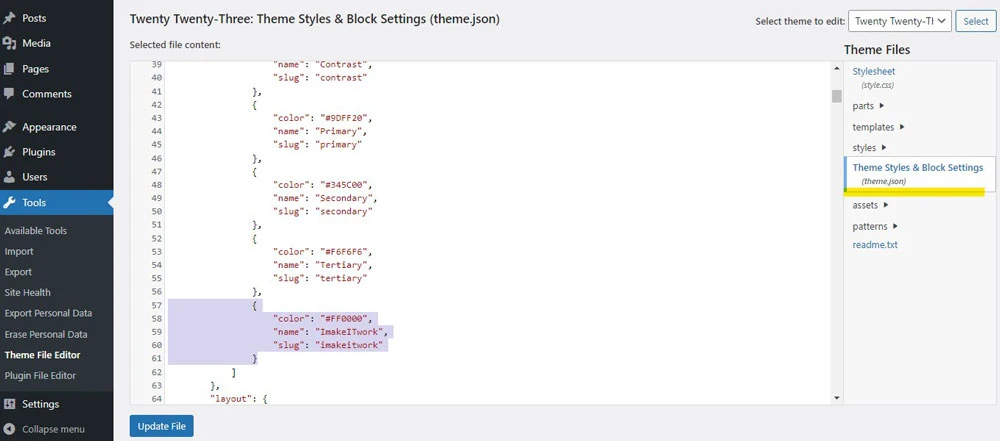
Task: Open Erase Personal Data page
Action: click(x=46, y=334)
